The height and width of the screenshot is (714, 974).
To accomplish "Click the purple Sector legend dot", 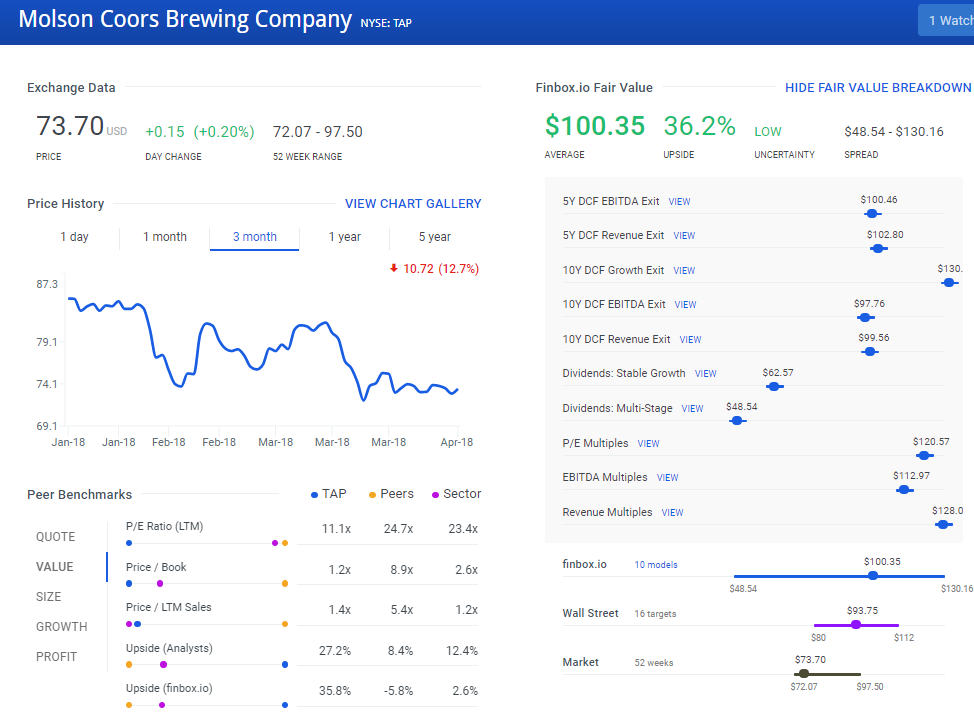I will 435,495.
